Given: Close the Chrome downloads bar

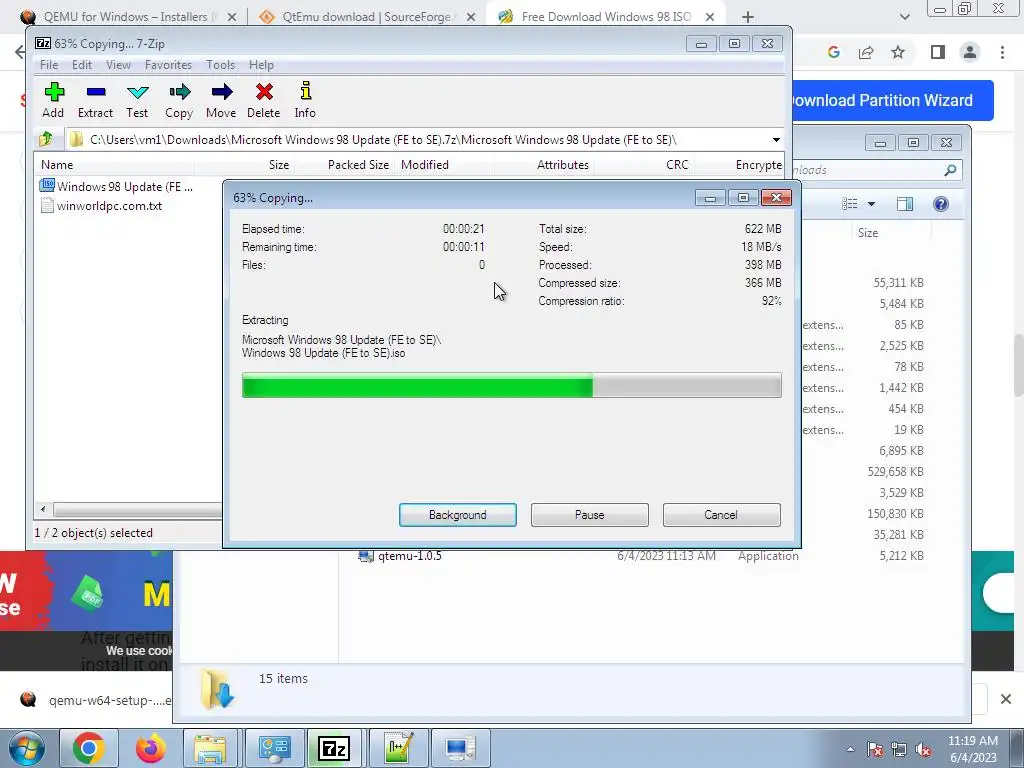Looking at the screenshot, I should 1006,699.
